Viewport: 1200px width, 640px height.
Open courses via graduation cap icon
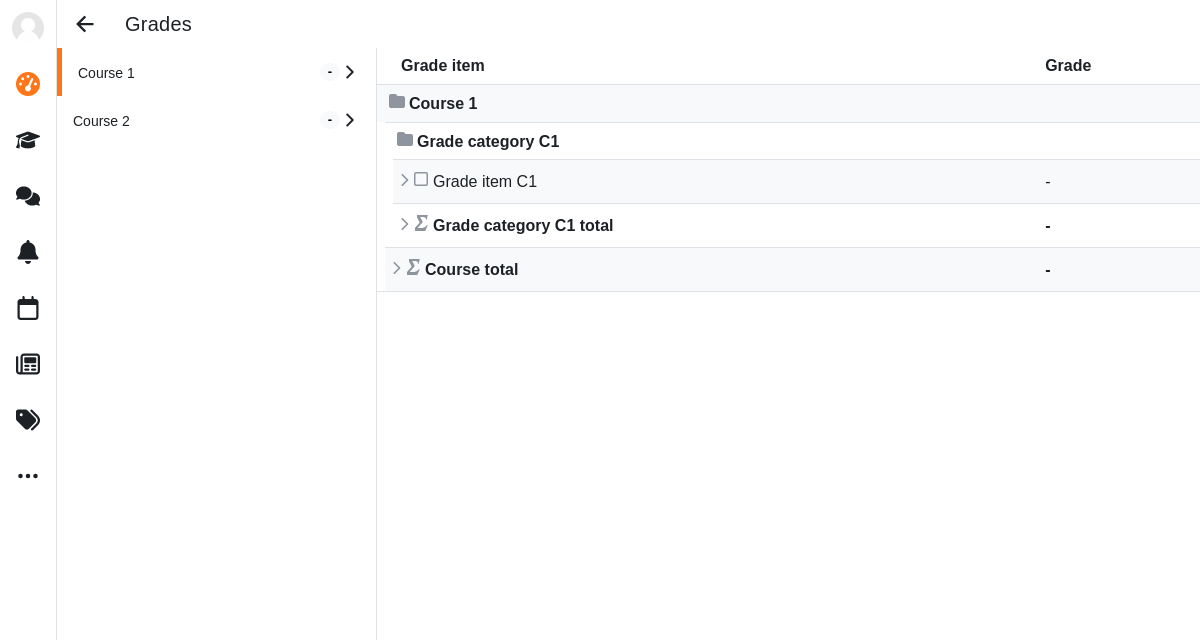28,140
